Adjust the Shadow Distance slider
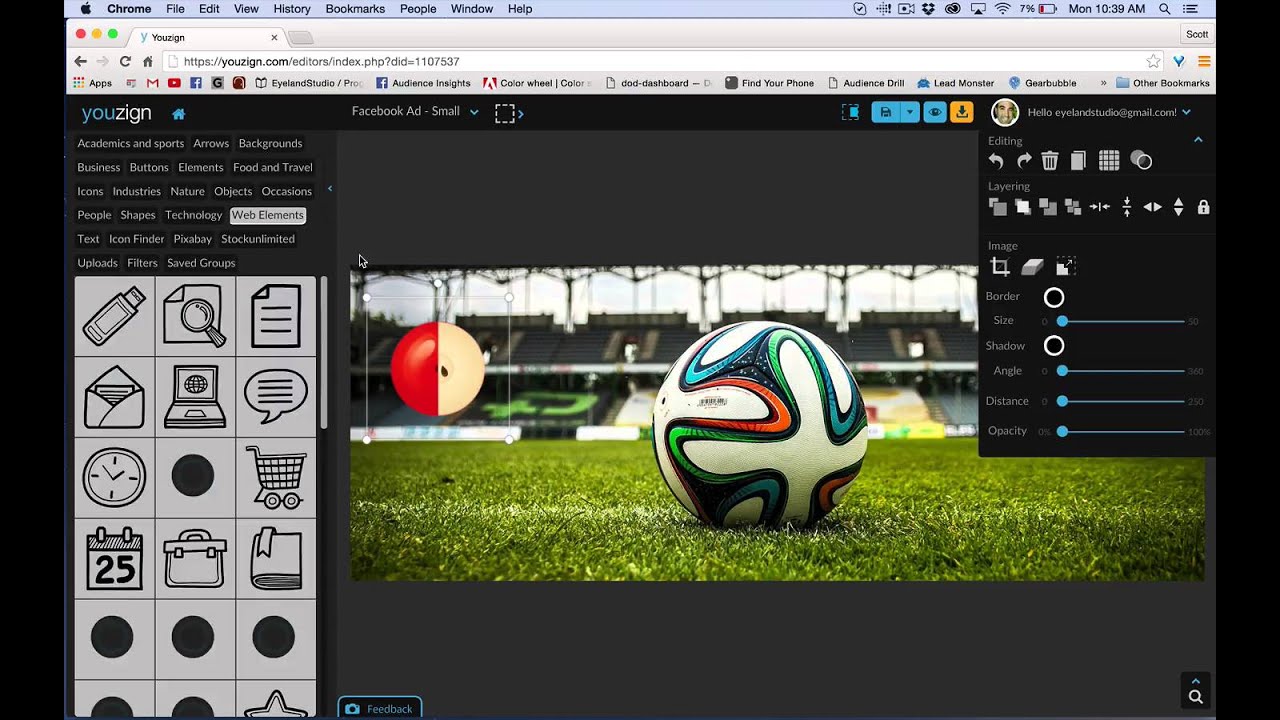The height and width of the screenshot is (720, 1280). 1123,401
